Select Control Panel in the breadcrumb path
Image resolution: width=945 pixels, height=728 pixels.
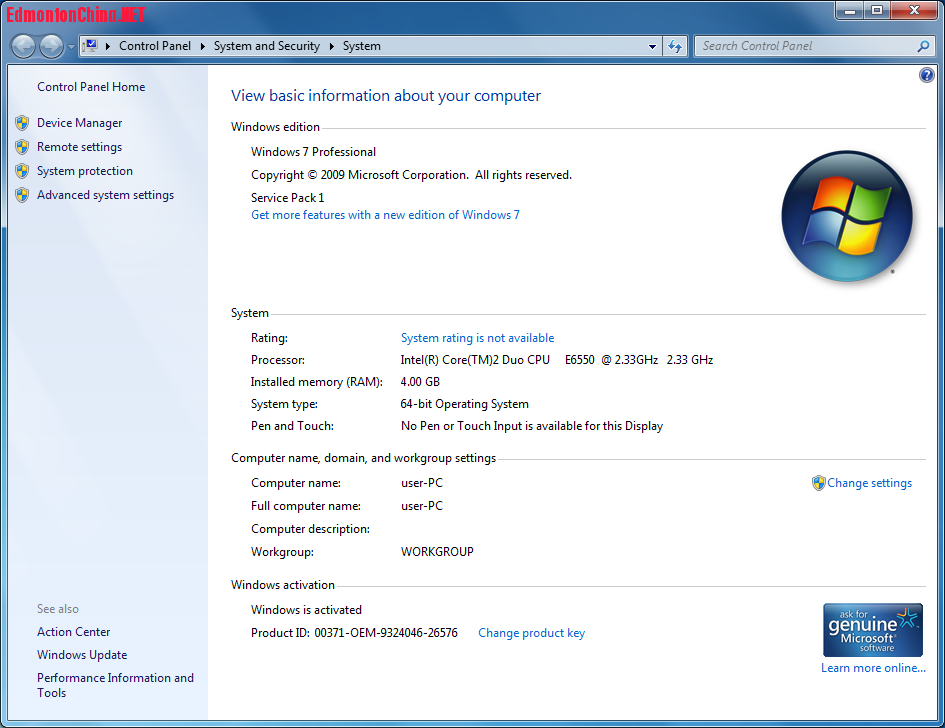pos(155,46)
